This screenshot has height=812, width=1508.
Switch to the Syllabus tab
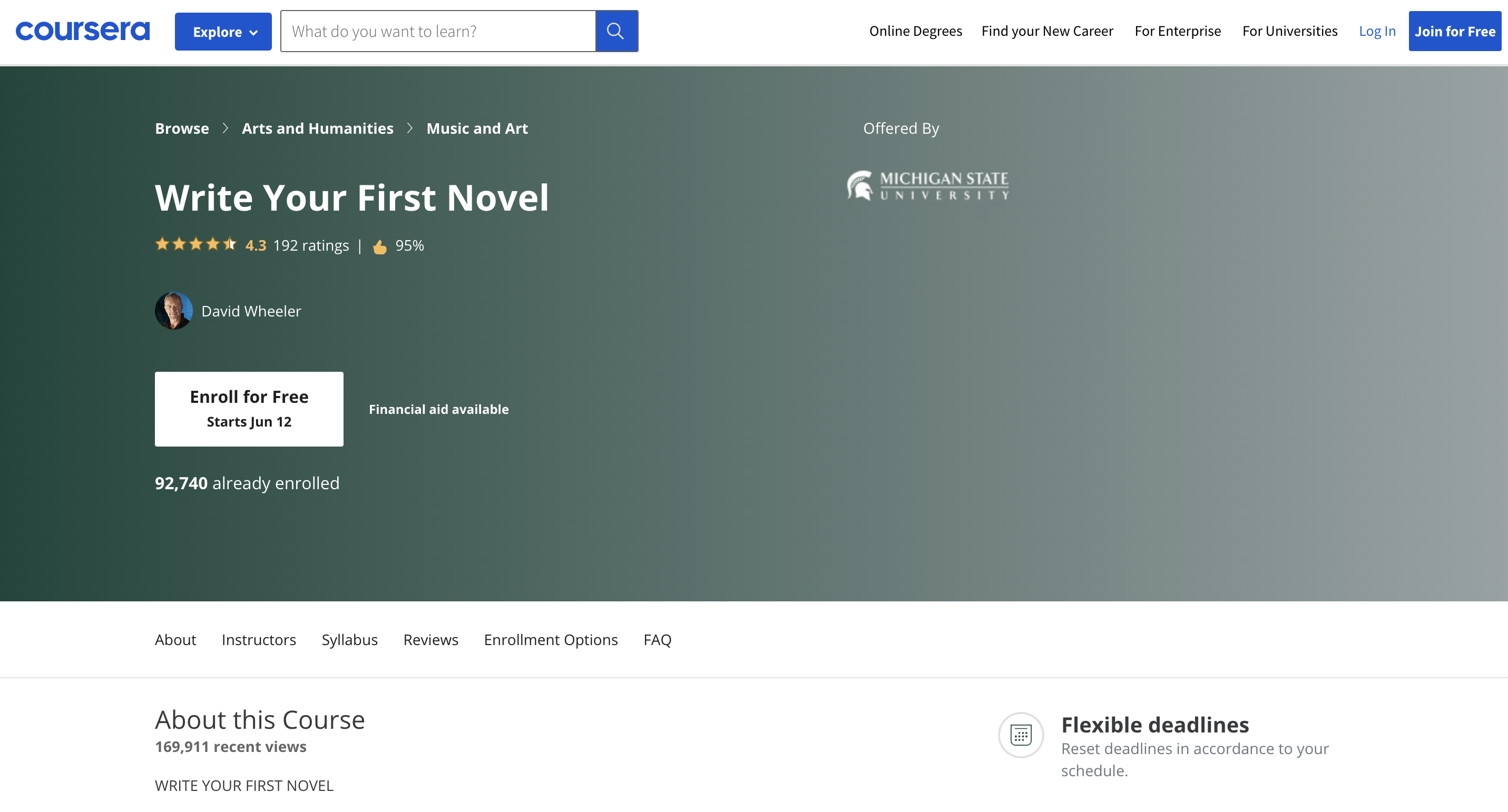coord(349,640)
